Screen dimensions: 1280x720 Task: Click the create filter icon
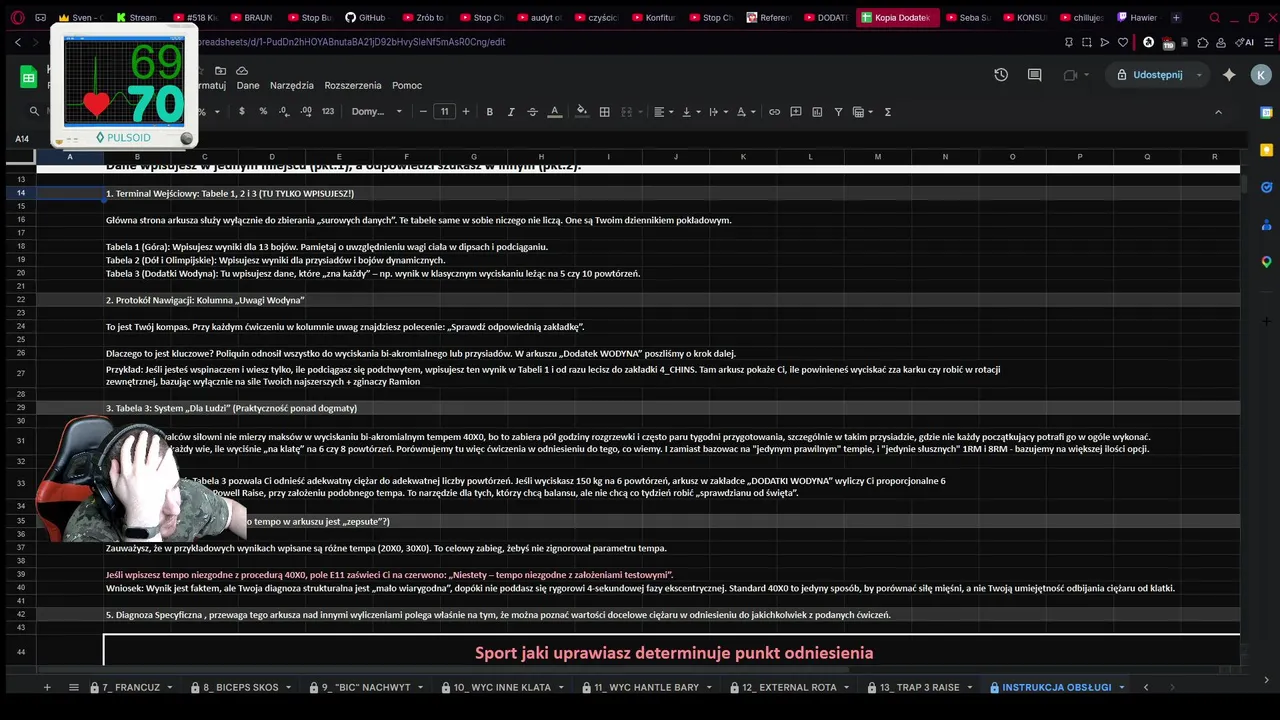[838, 112]
